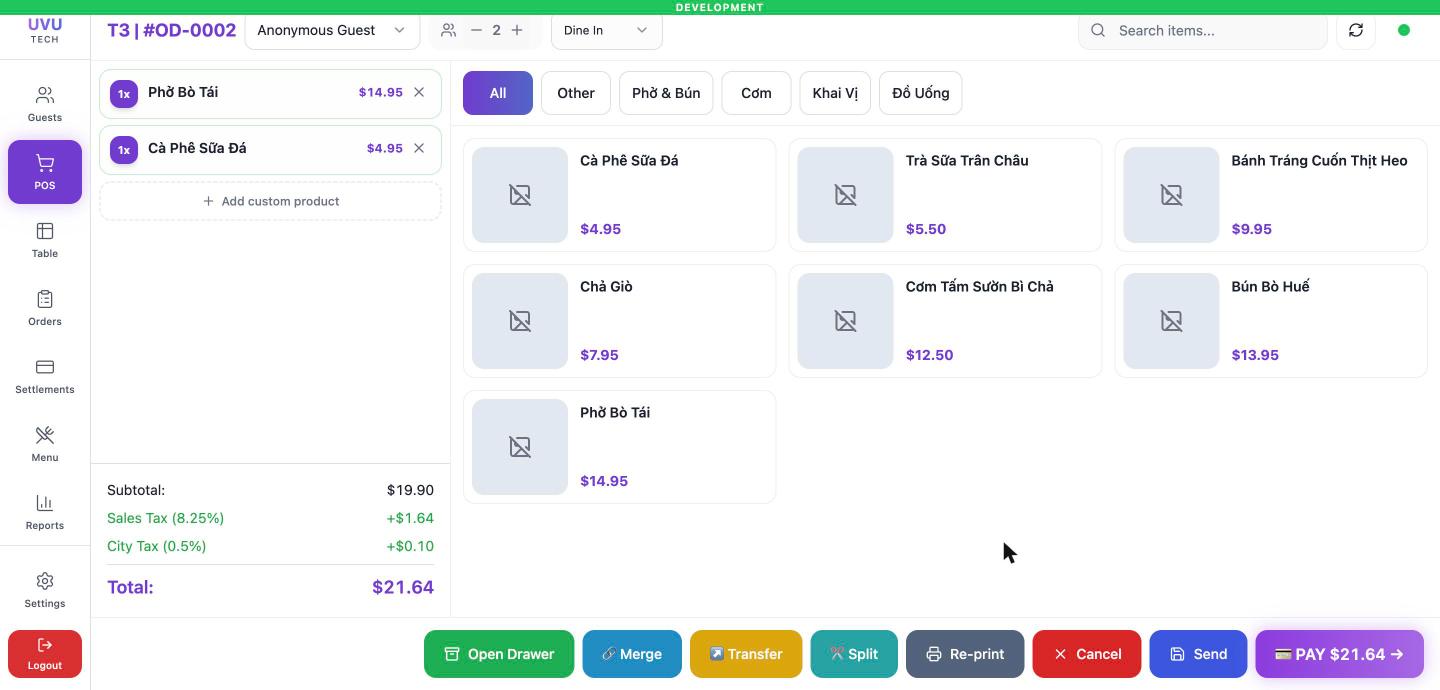The width and height of the screenshot is (1440, 690).
Task: Click the guests people icon by the count
Action: coord(448,30)
